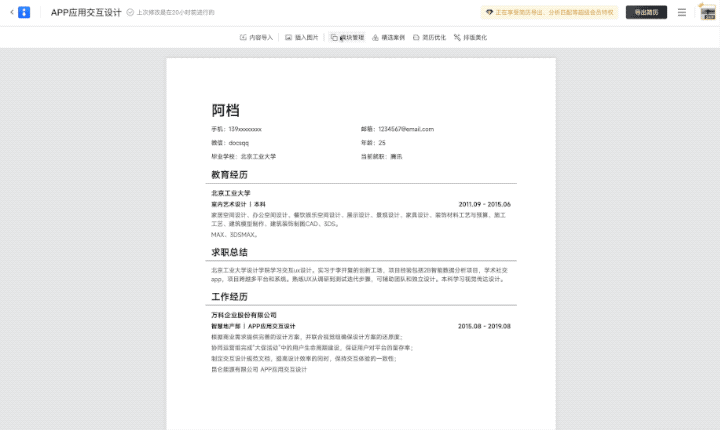The height and width of the screenshot is (430, 720).
Task: Click the company name 万科企业股份有限公司
Action: click(244, 315)
